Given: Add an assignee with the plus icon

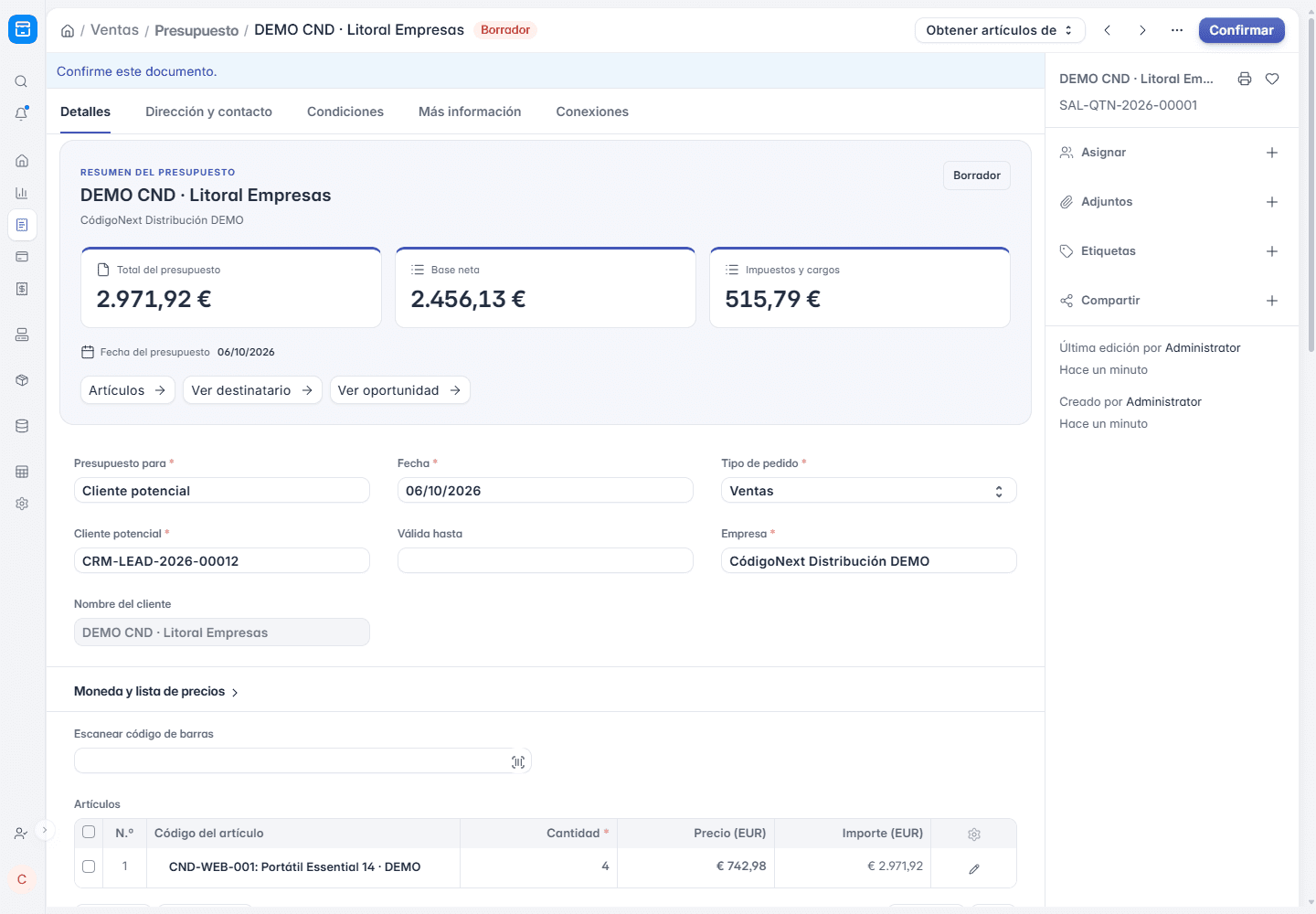Looking at the screenshot, I should click(x=1272, y=153).
